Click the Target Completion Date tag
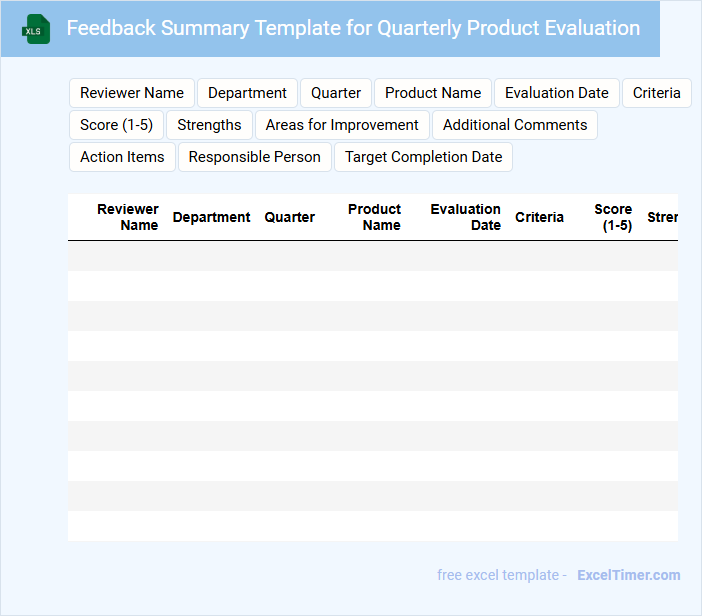 point(423,157)
